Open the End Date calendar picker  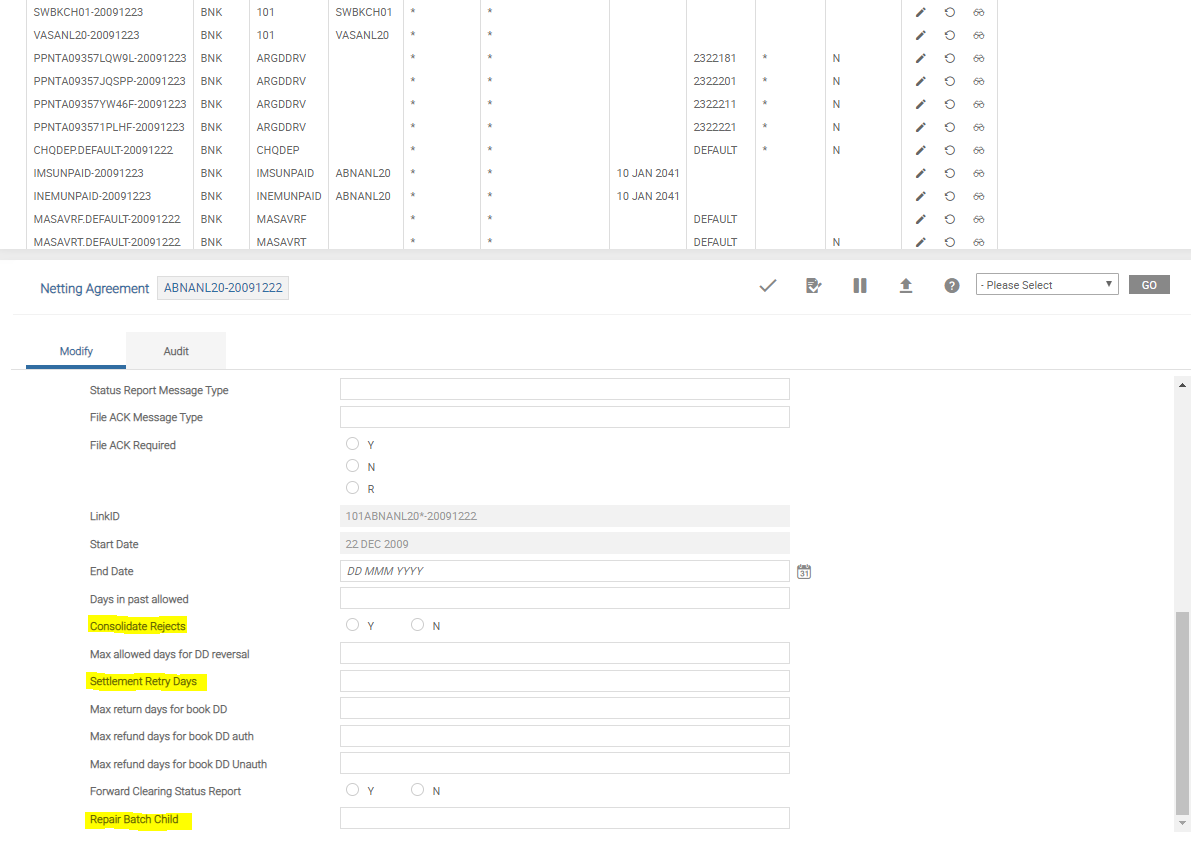pyautogui.click(x=804, y=572)
